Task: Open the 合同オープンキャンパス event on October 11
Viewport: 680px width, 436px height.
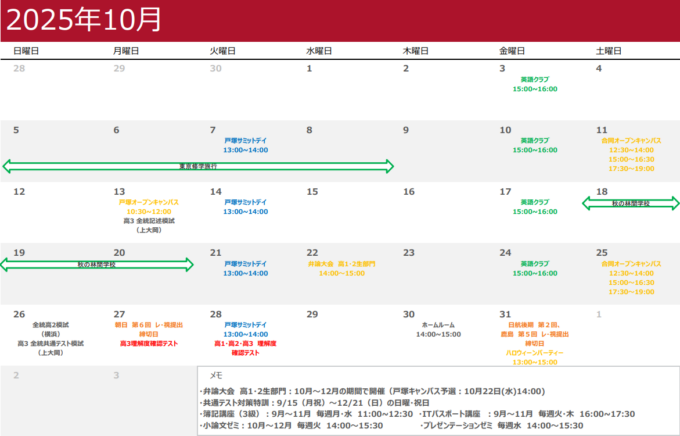Action: [x=631, y=141]
